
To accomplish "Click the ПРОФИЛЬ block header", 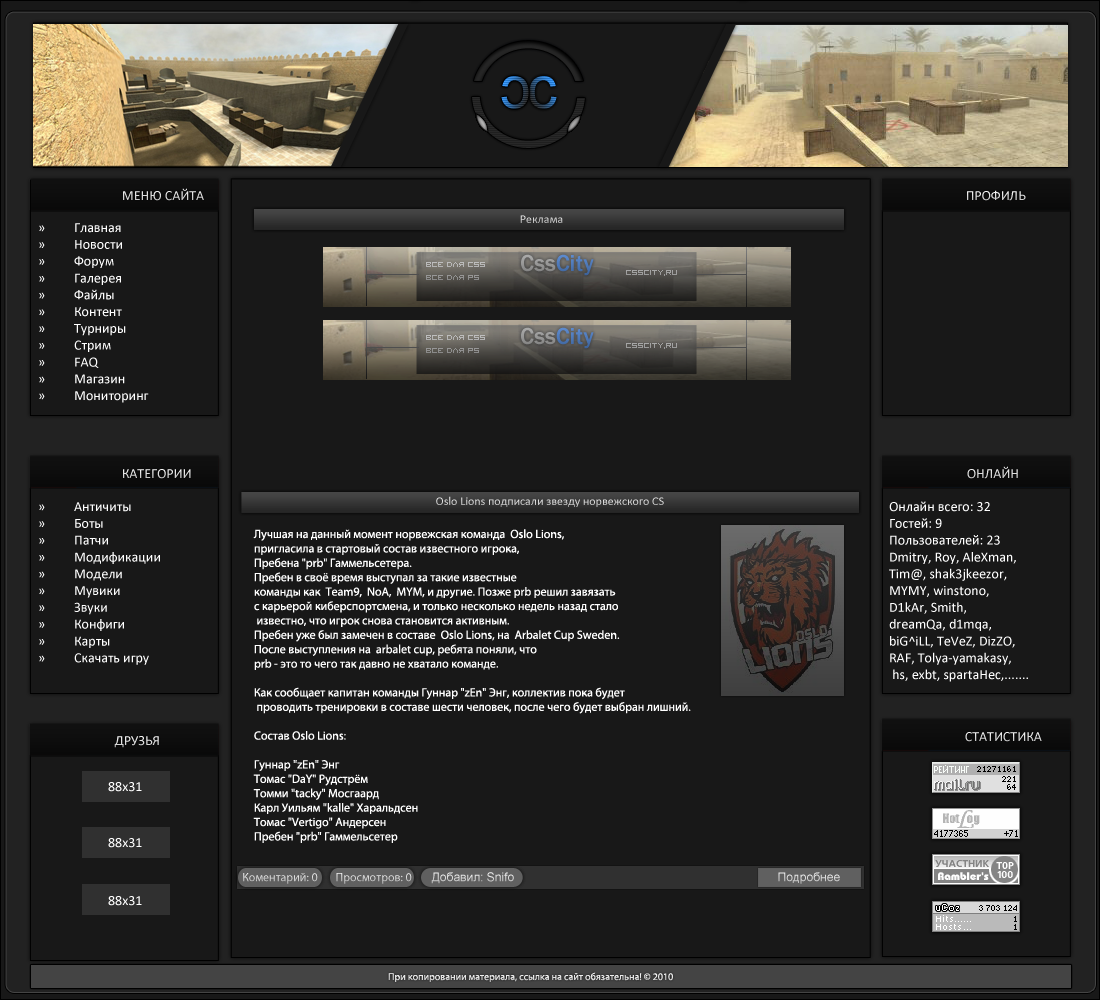I will click(x=976, y=196).
